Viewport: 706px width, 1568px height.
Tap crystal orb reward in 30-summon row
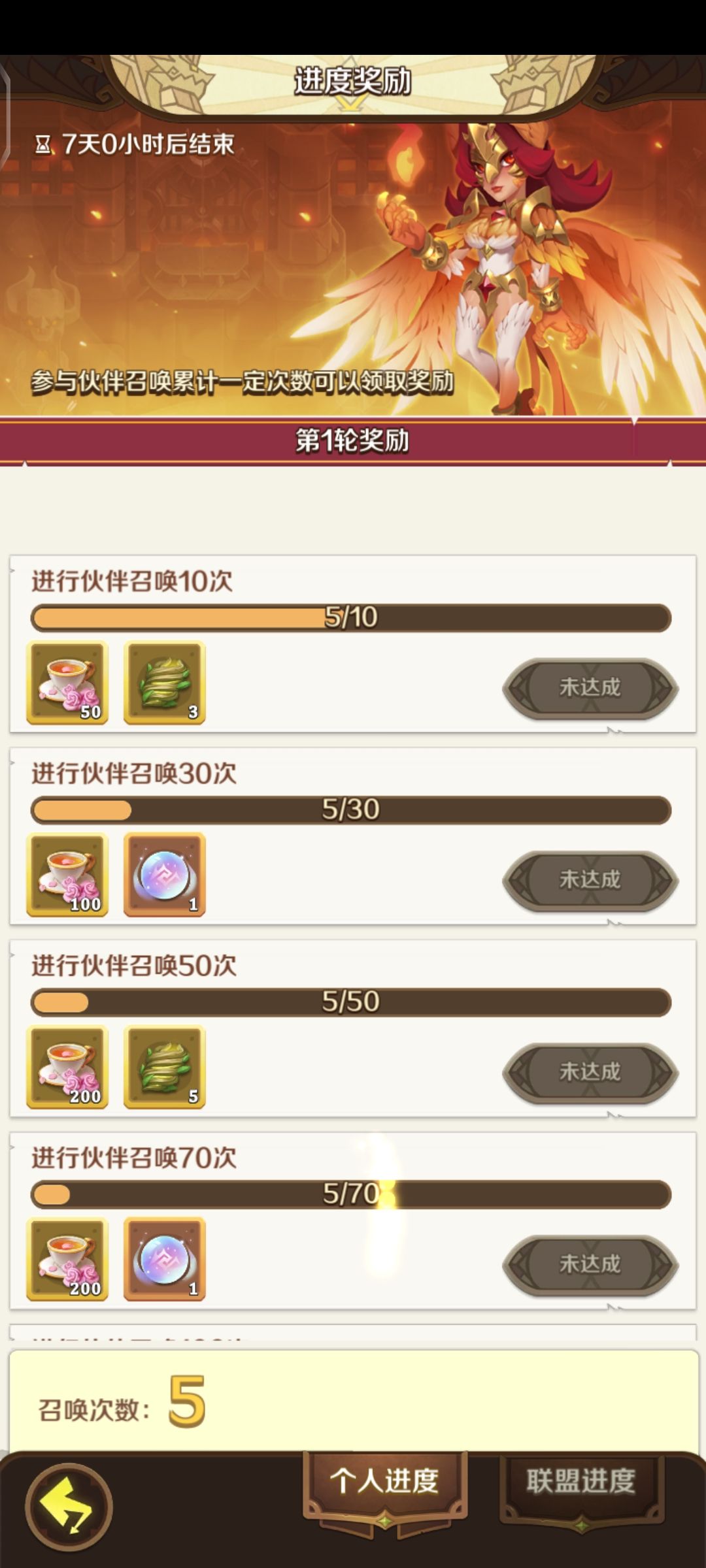pos(165,875)
